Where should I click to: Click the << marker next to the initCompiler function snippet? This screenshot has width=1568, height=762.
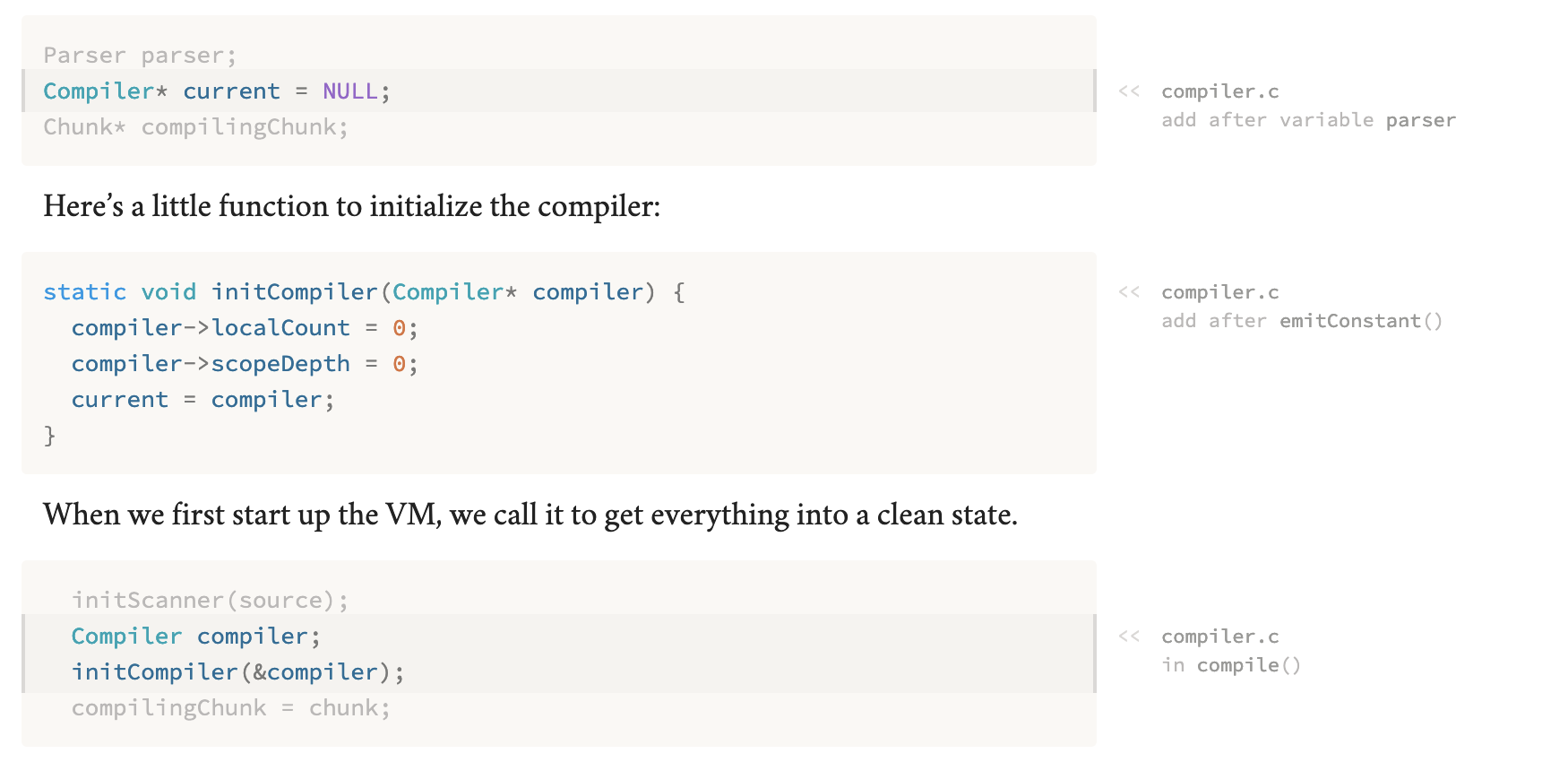tap(1129, 292)
